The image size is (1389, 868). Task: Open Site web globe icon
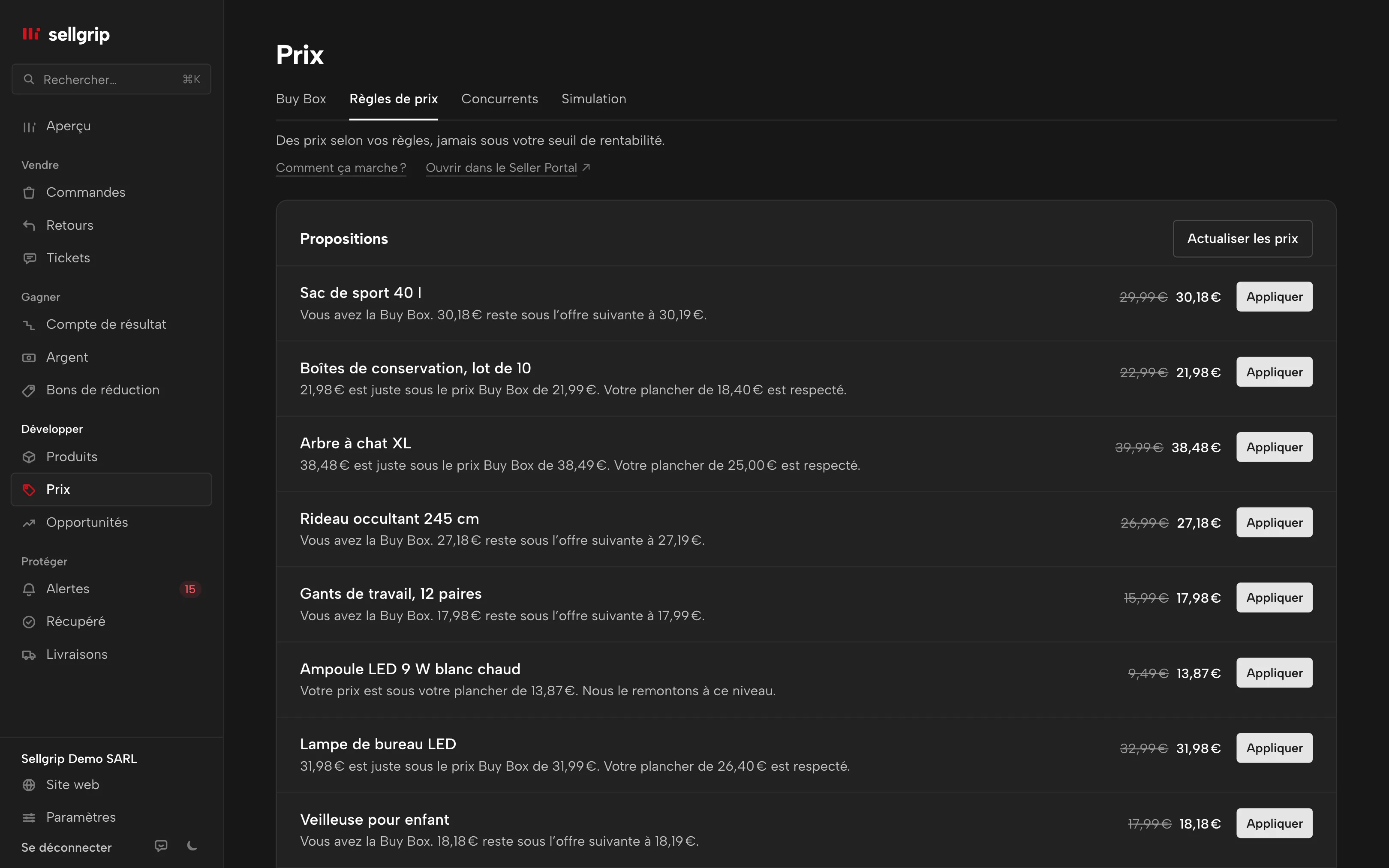29,785
